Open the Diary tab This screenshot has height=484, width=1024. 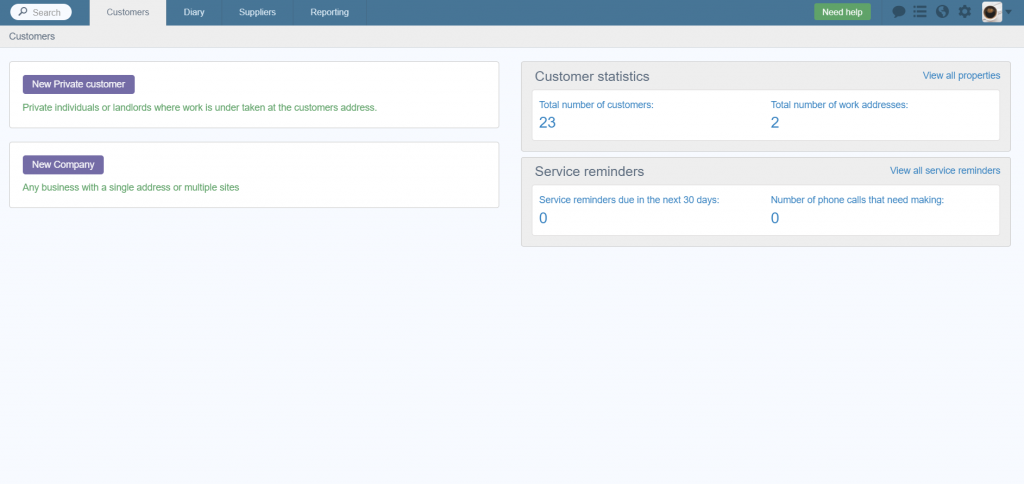pyautogui.click(x=194, y=12)
